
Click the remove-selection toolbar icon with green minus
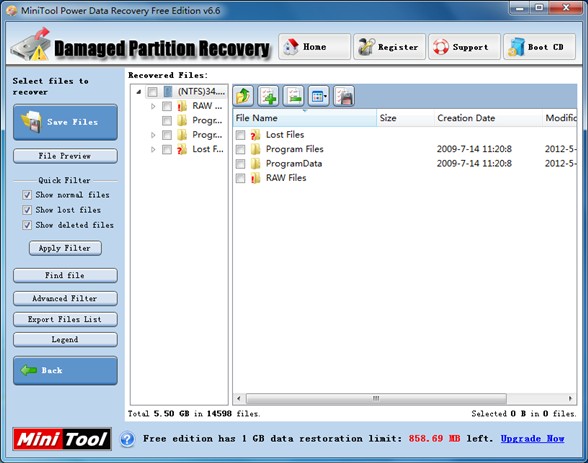(x=293, y=96)
